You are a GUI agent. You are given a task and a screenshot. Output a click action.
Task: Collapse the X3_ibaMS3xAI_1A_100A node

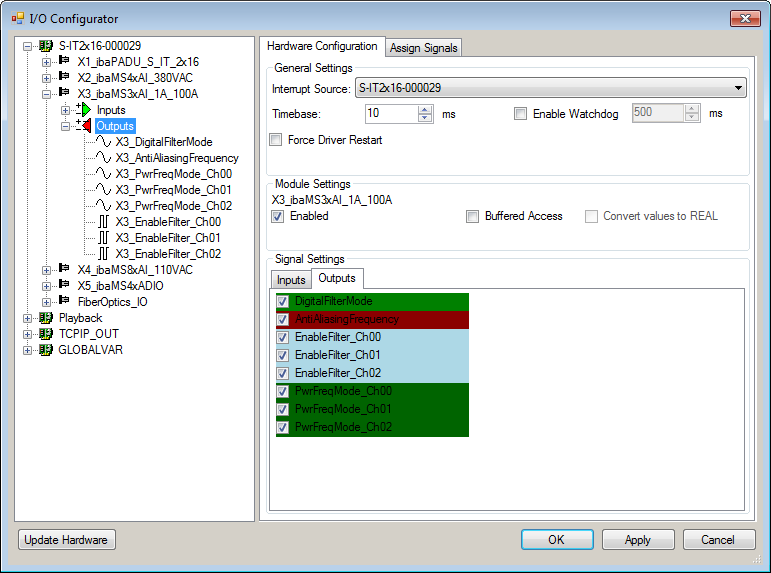pyautogui.click(x=46, y=94)
